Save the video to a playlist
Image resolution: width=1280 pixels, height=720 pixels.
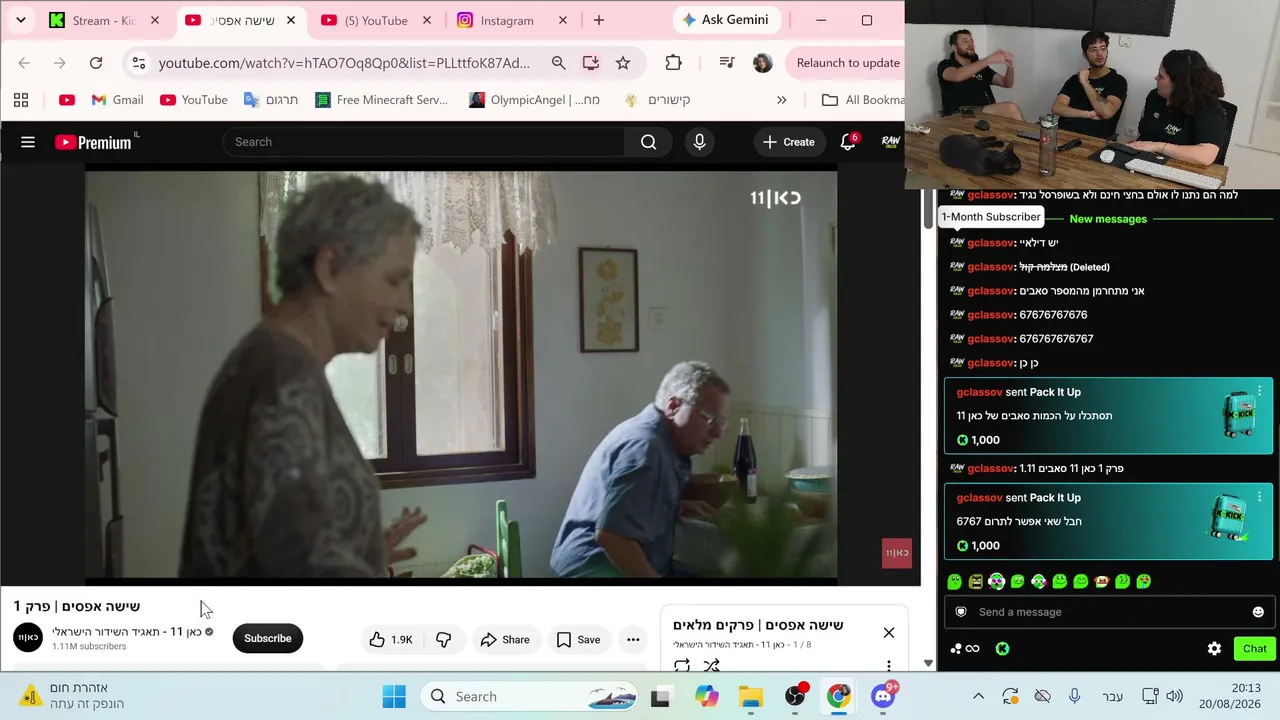coord(578,640)
